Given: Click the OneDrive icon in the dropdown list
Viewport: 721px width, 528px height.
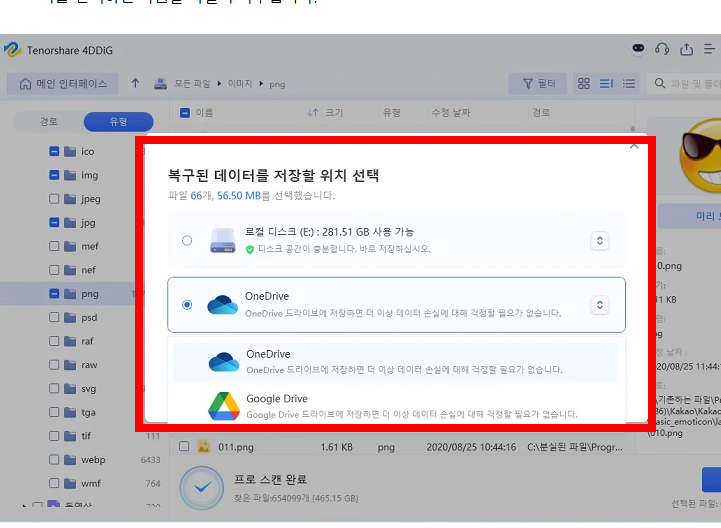Looking at the screenshot, I should click(x=224, y=362).
